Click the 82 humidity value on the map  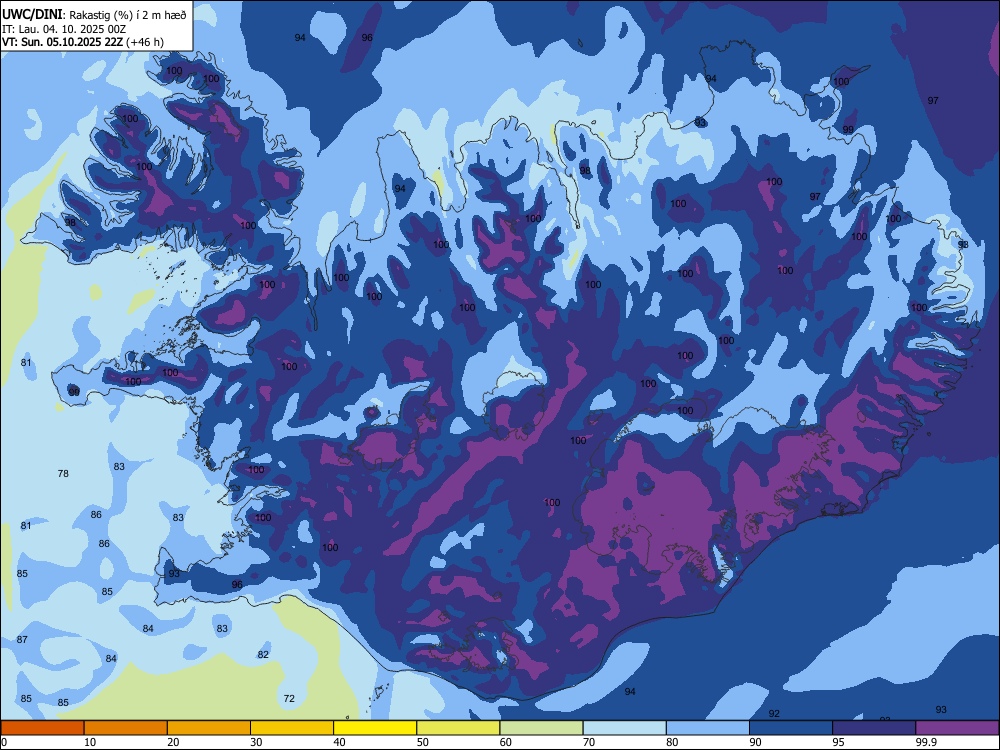point(263,654)
